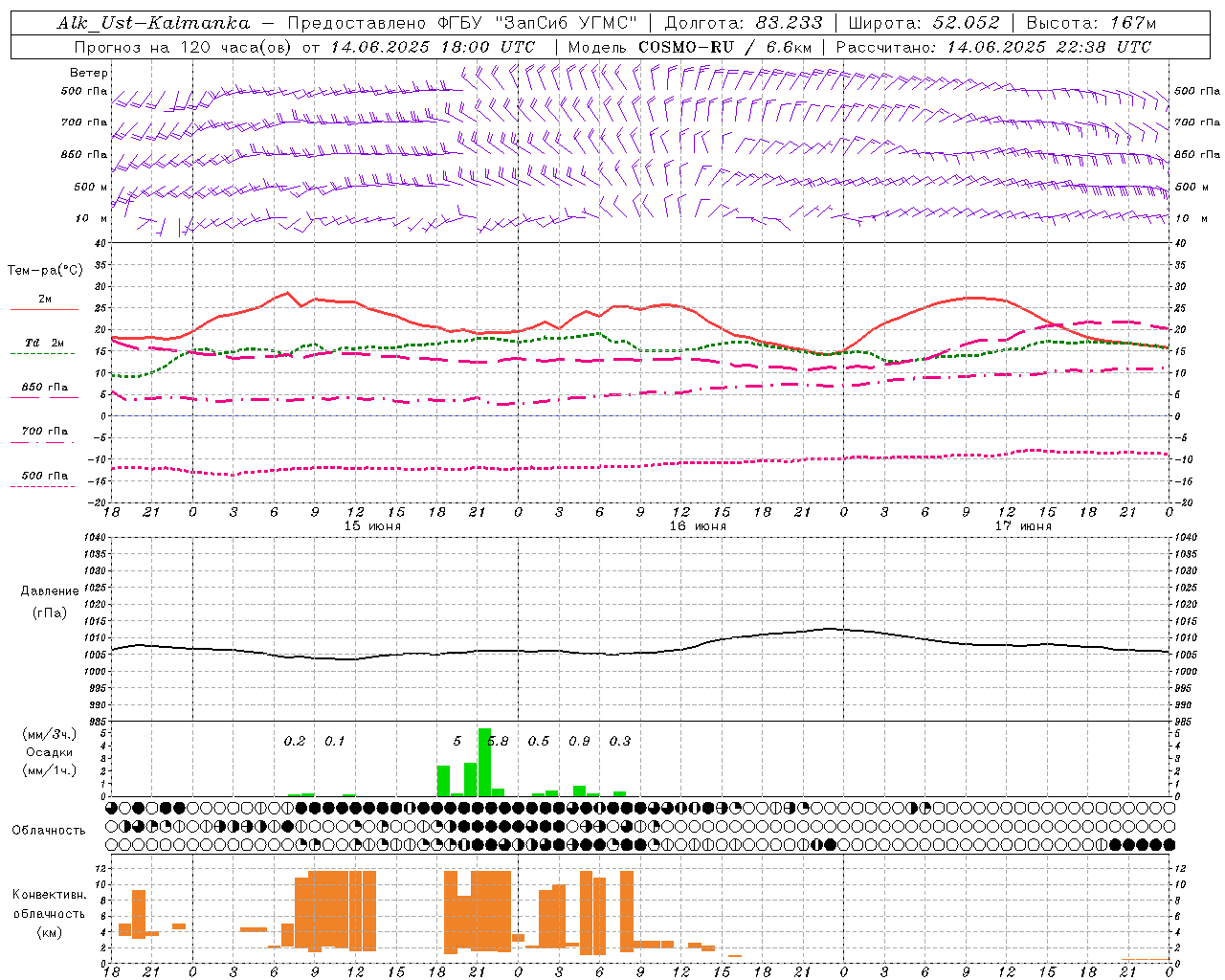Click the left 500 м wind level label
The height and width of the screenshot is (980, 1225).
tap(91, 187)
